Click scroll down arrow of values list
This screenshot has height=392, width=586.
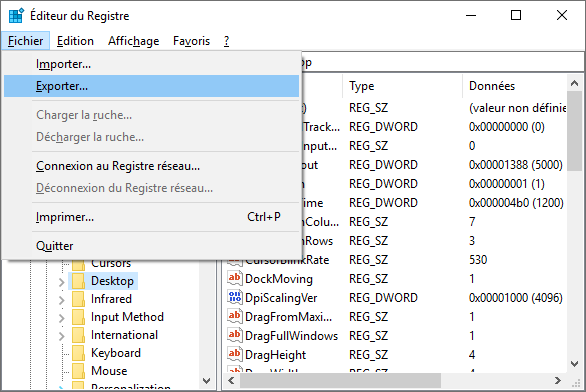pyautogui.click(x=574, y=363)
